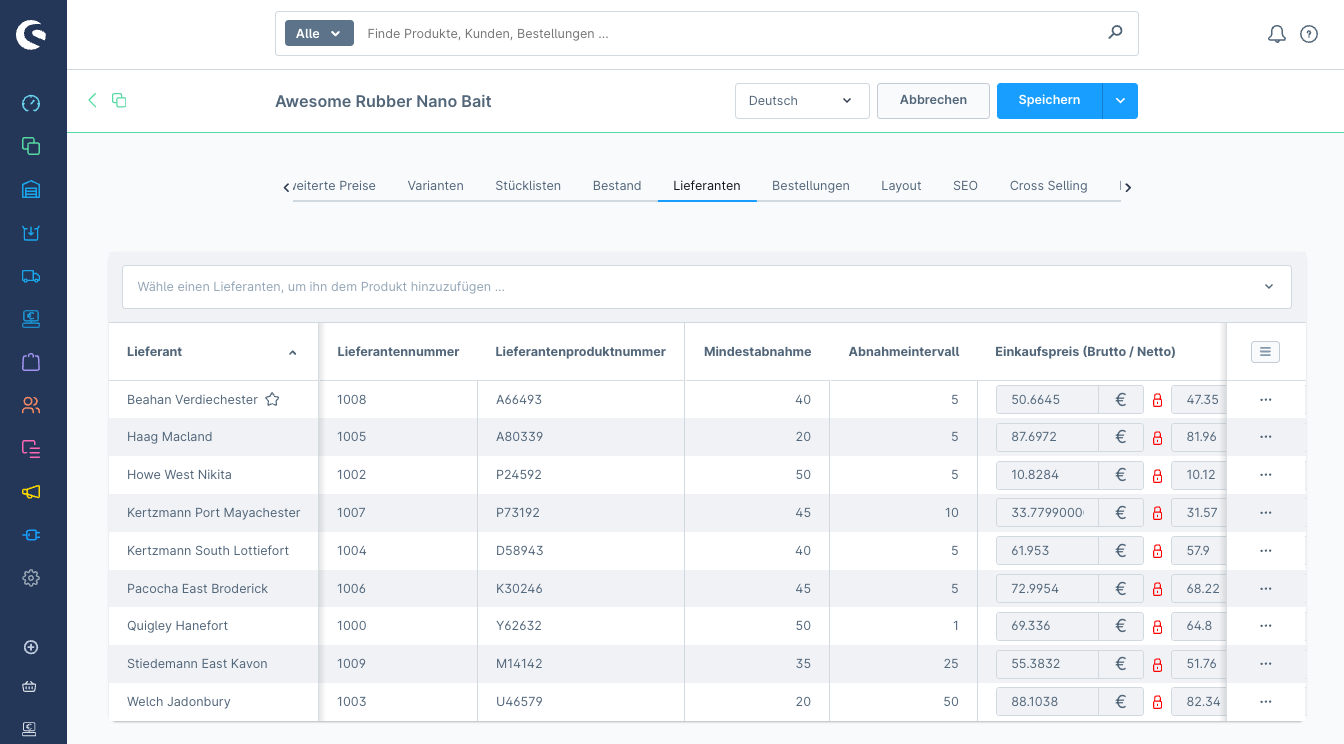This screenshot has width=1344, height=744.
Task: Open Settings via the gear icon
Action: point(31,578)
